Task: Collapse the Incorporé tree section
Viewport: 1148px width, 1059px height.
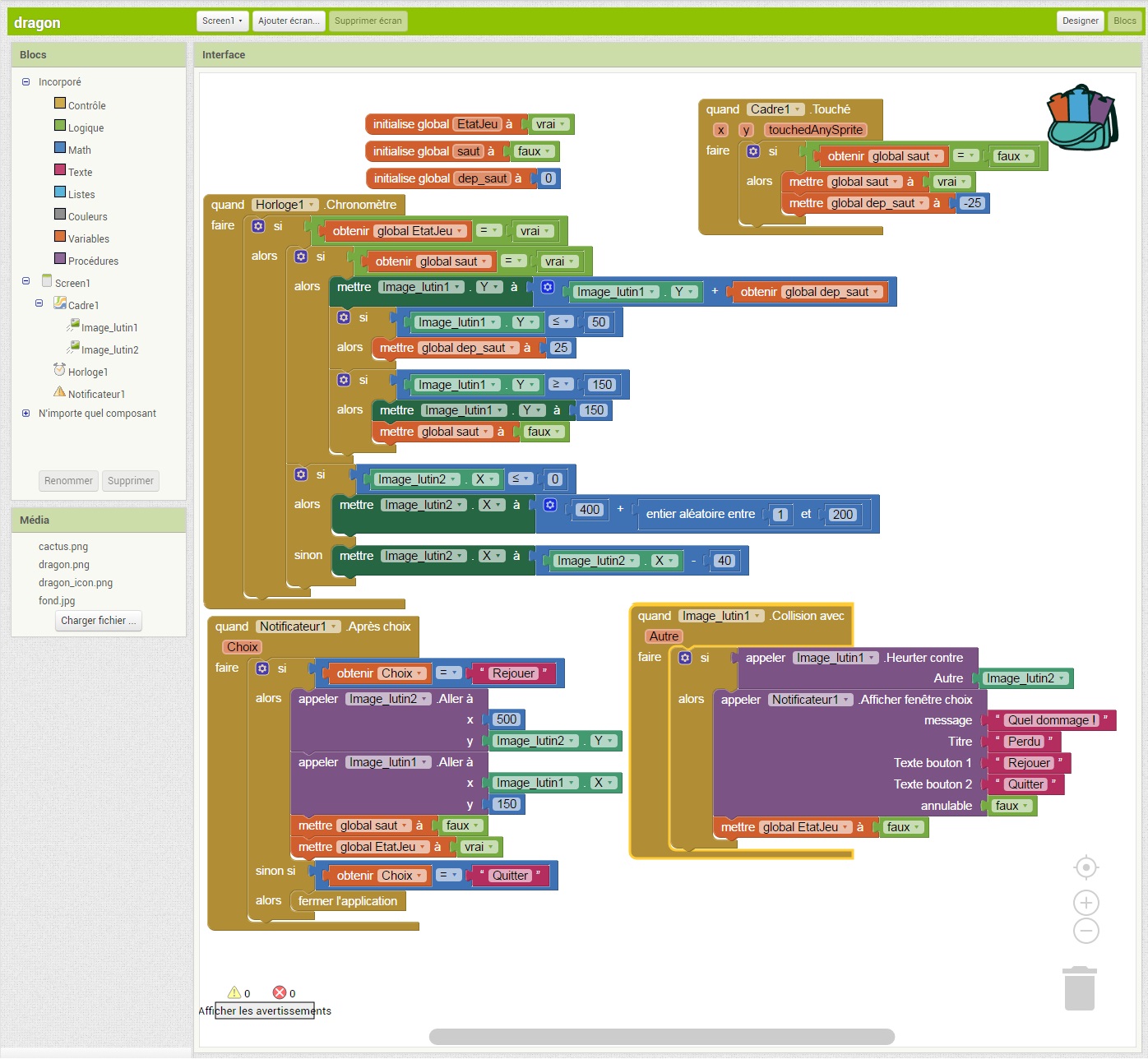Action: click(25, 81)
